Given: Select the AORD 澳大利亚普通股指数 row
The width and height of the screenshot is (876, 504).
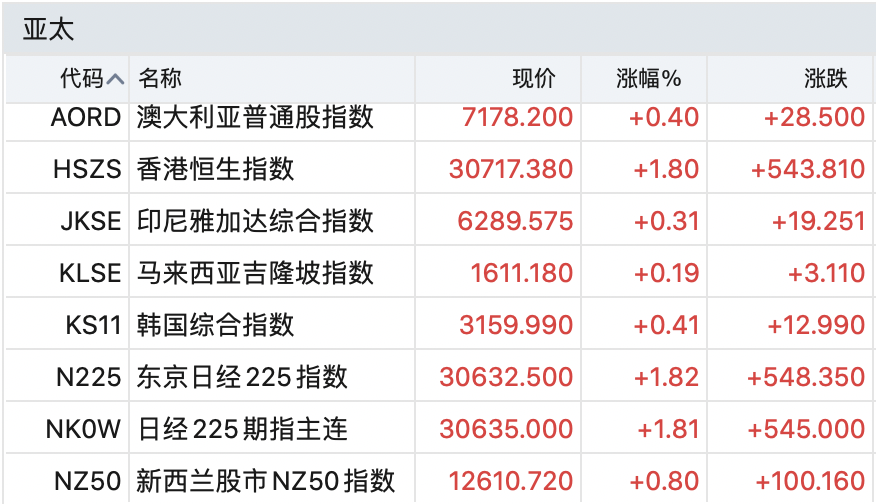Looking at the screenshot, I should pos(439,117).
